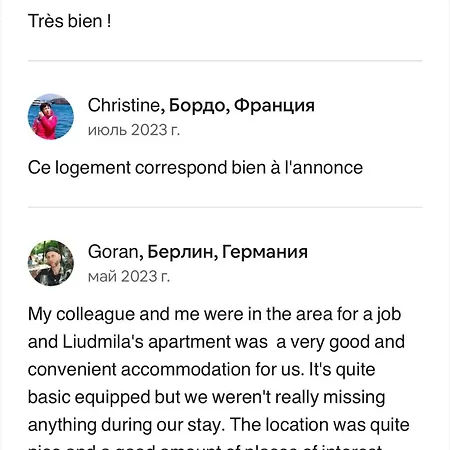The height and width of the screenshot is (450, 450).
Task: Select the location text Берлин, Германия
Action: [x=227, y=252]
